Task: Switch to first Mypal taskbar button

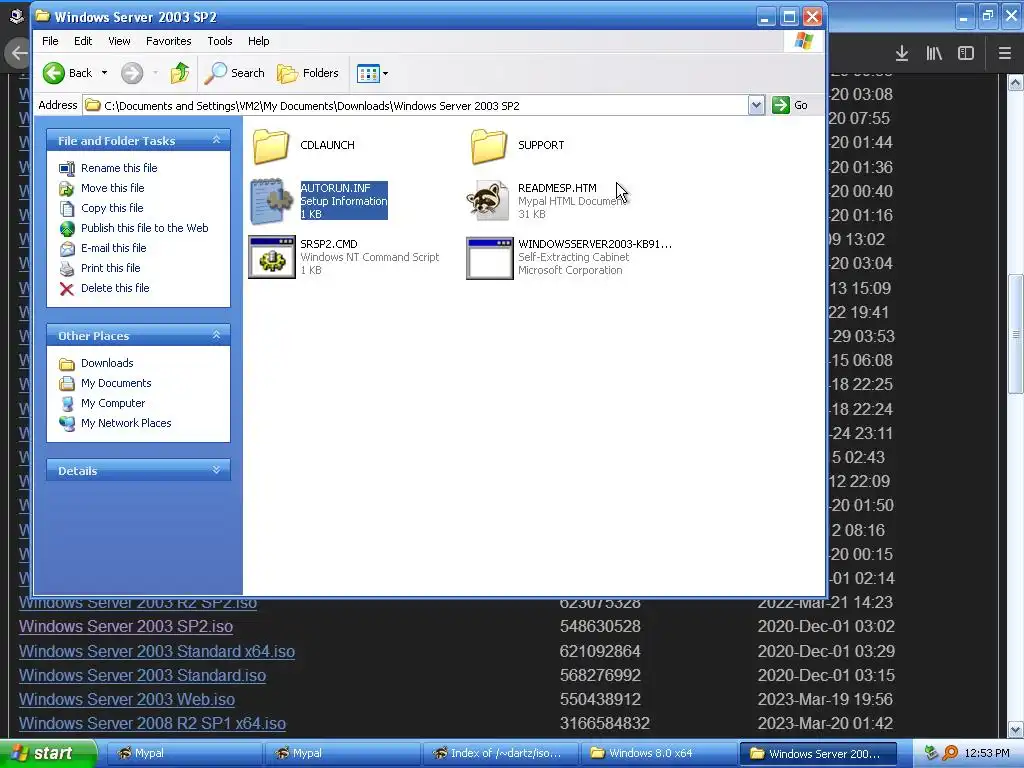Action: tap(184, 754)
